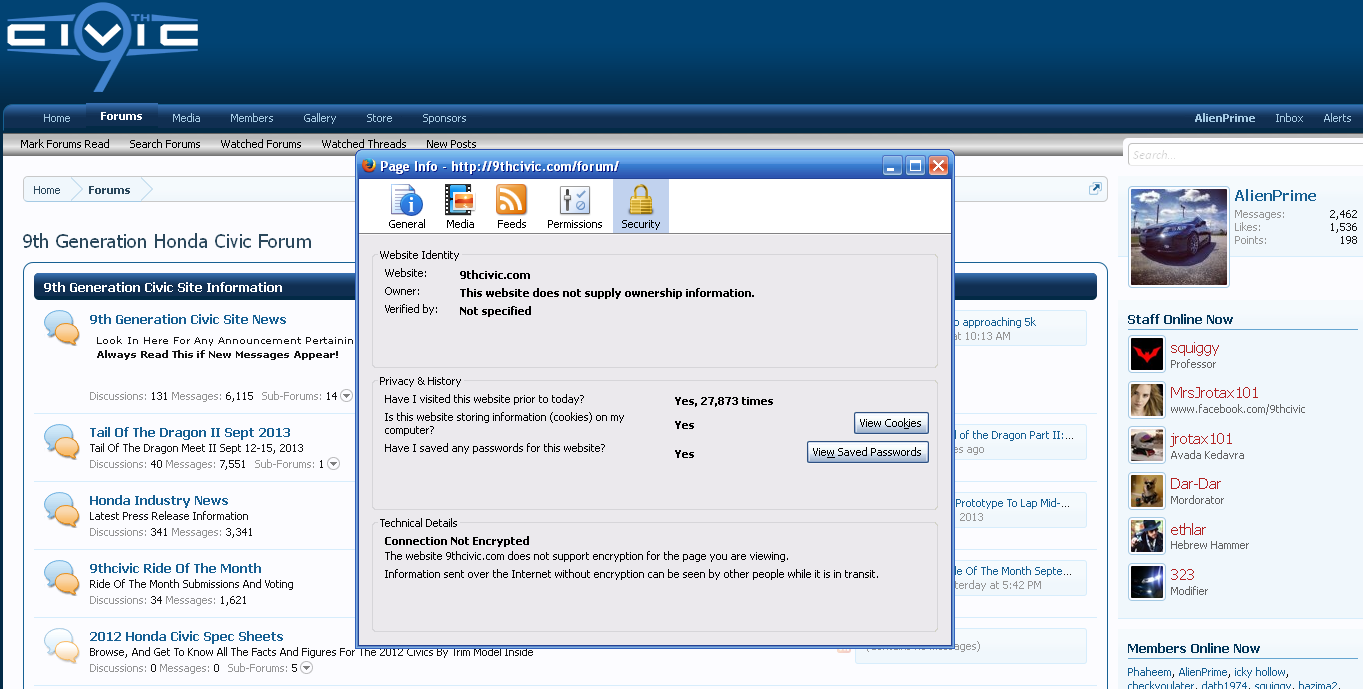Open the 9th Generation Civic Site News forum
The width and height of the screenshot is (1363, 689).
click(188, 320)
